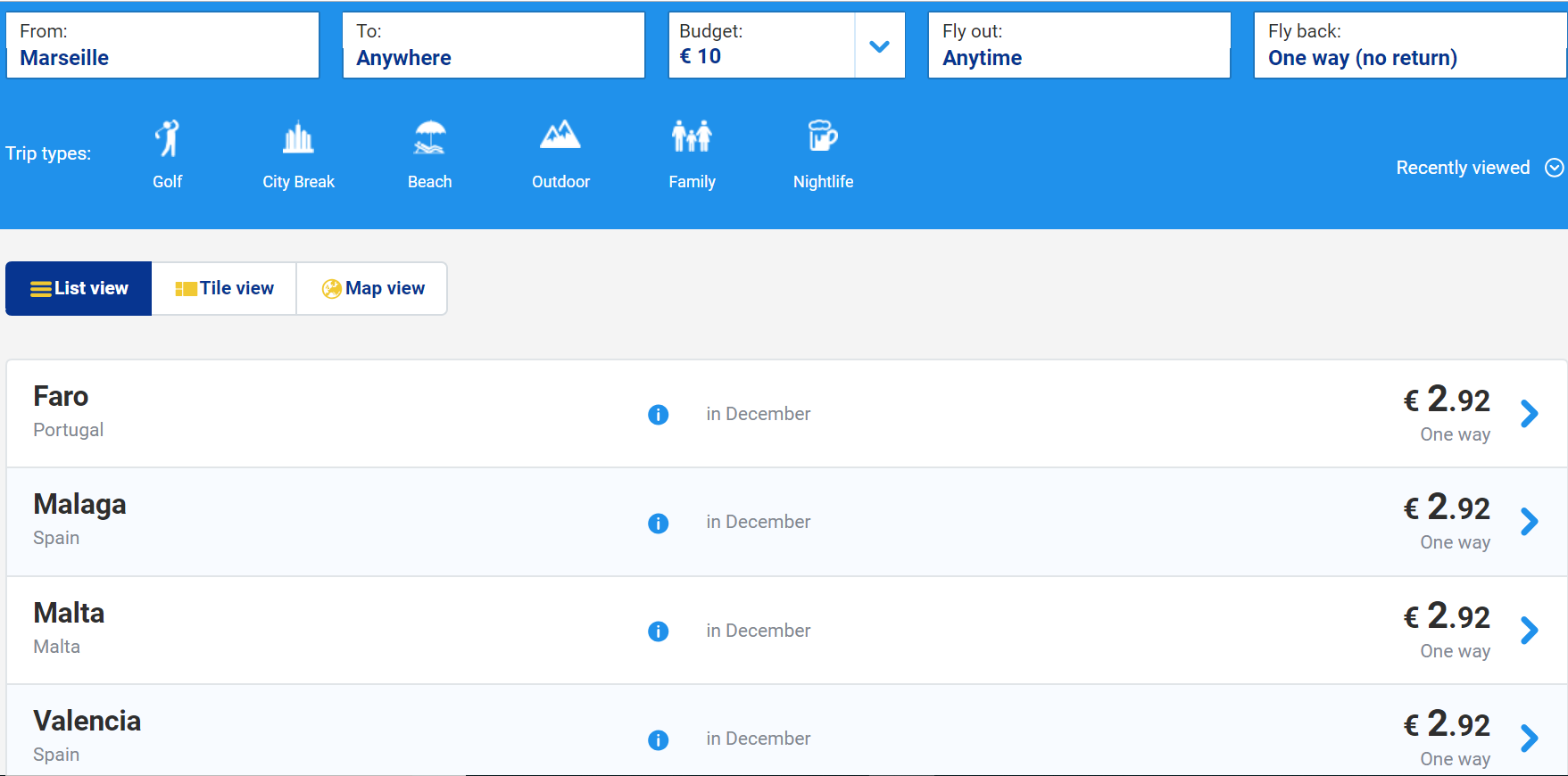Expand the Budget dropdown arrow
Image resolution: width=1568 pixels, height=776 pixels.
[879, 46]
